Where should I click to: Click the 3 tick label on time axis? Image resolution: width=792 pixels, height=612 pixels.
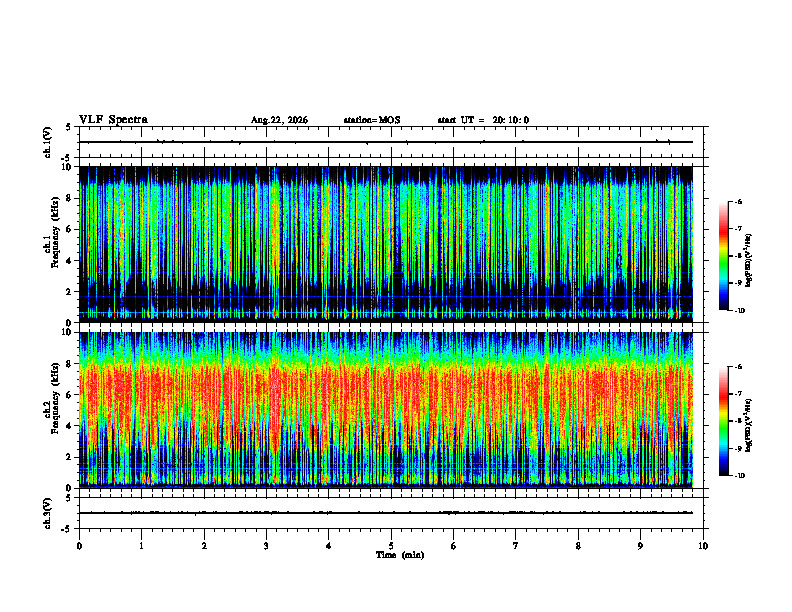pos(266,546)
